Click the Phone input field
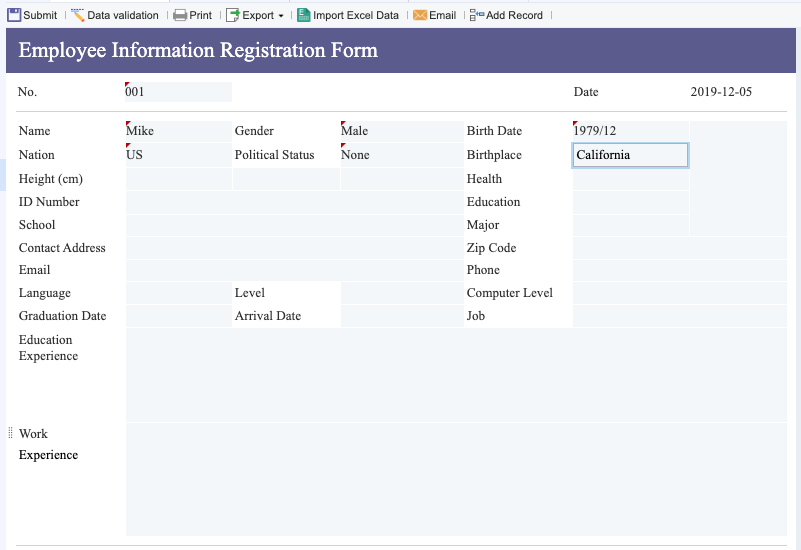 (679, 271)
